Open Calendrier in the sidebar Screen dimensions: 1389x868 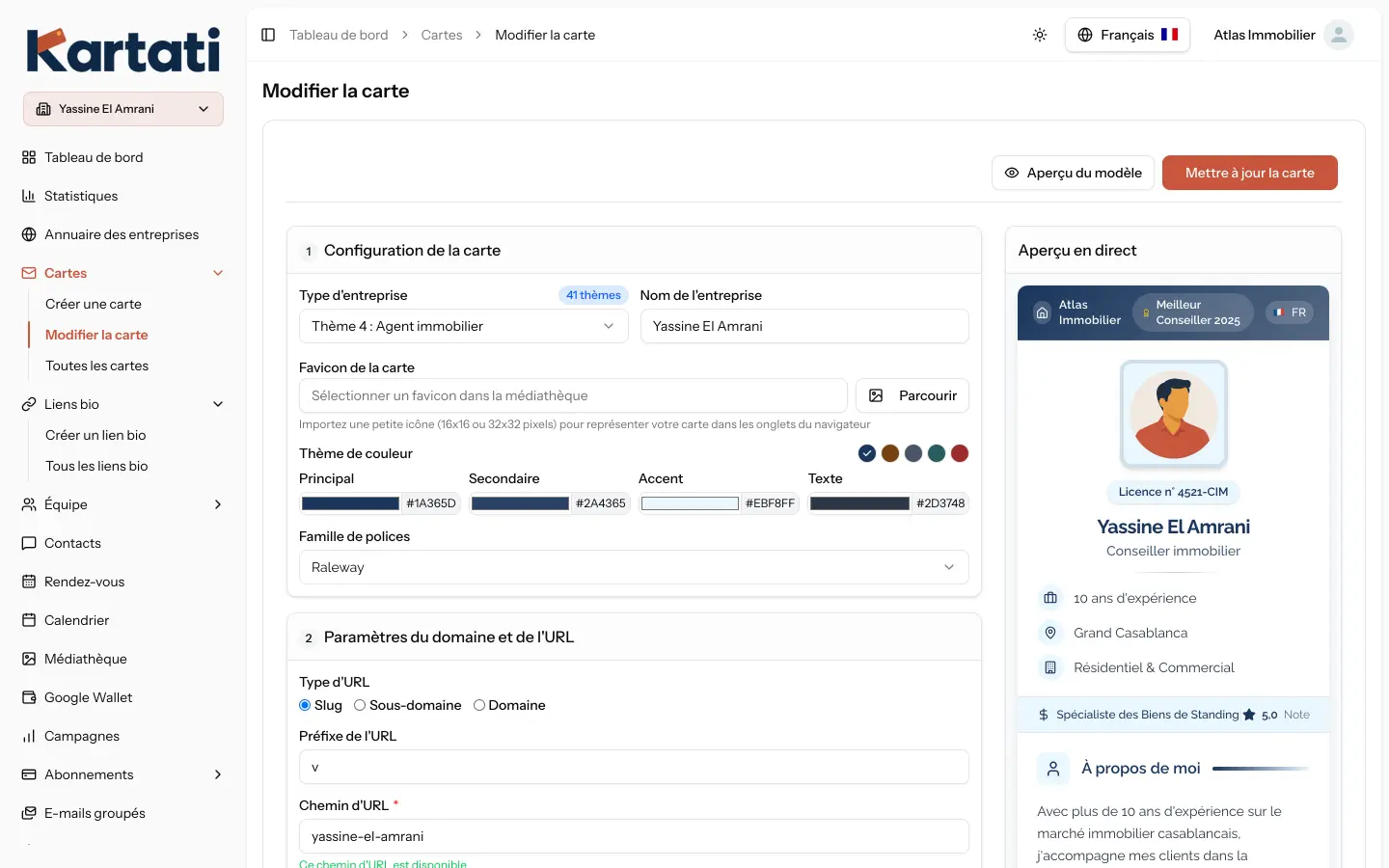point(123,620)
